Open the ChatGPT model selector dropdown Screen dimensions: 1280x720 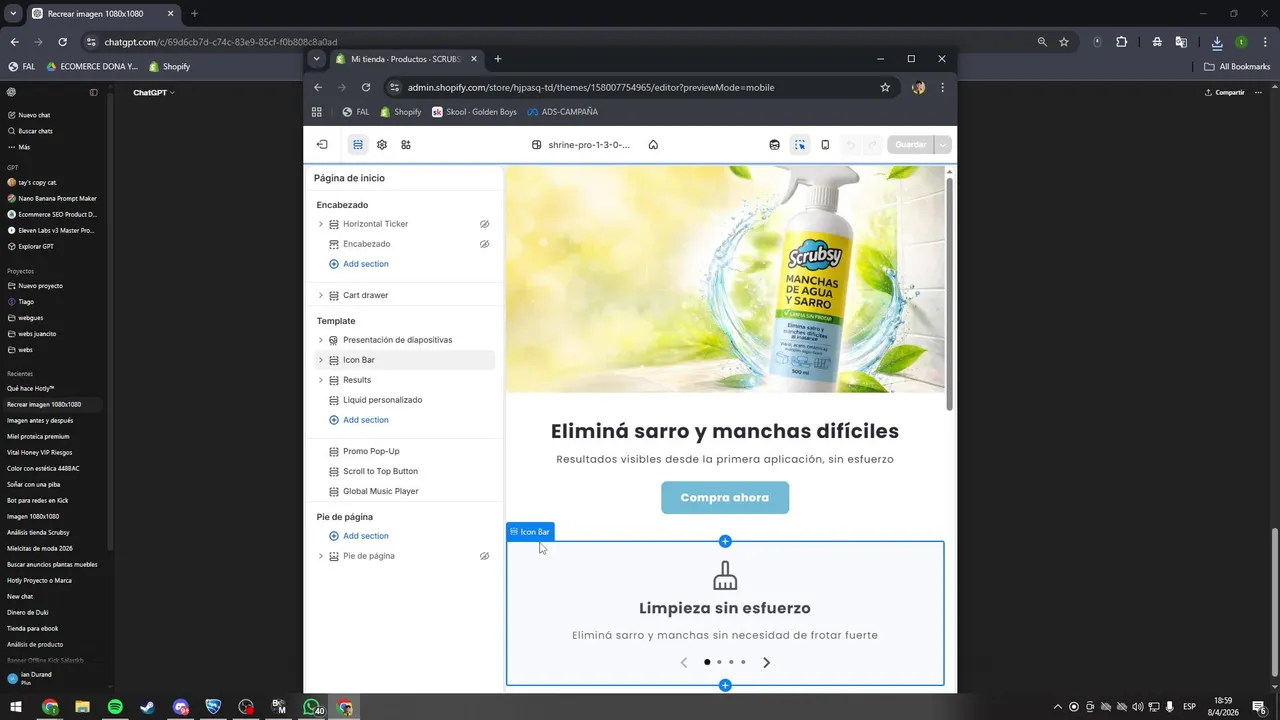coord(154,92)
